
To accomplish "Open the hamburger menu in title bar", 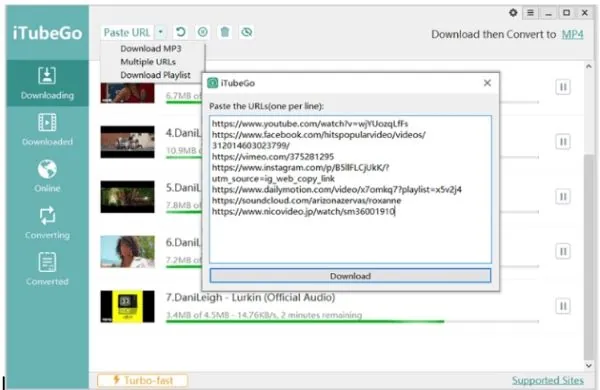I will (x=530, y=13).
